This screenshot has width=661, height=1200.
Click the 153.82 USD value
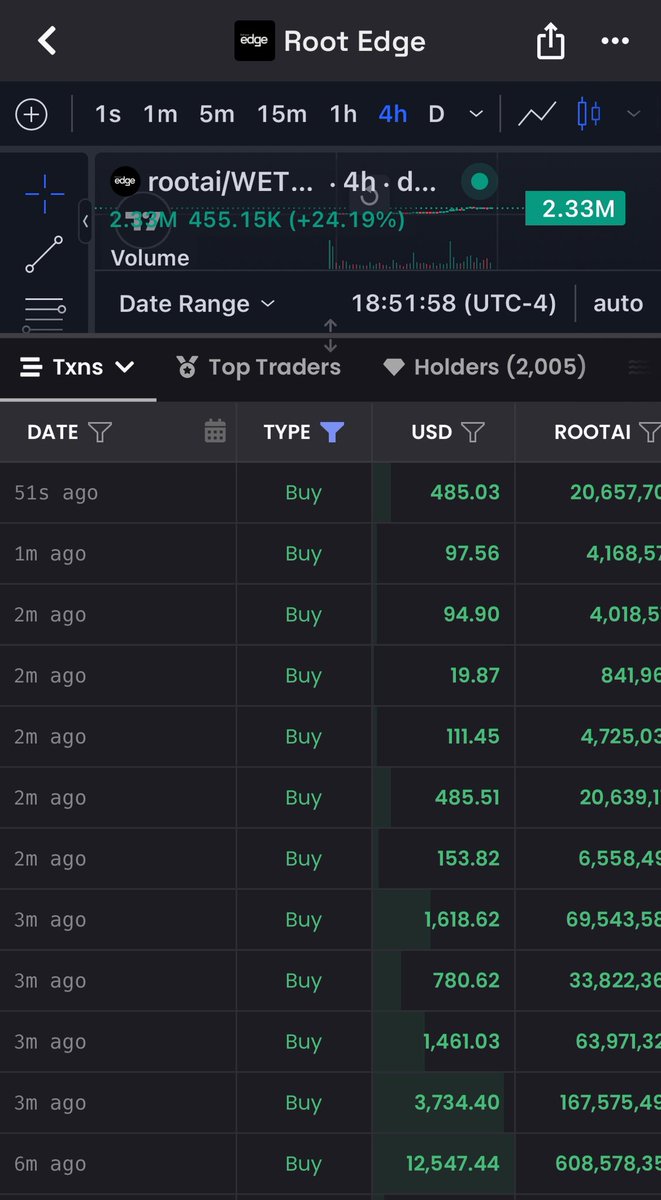[x=469, y=858]
